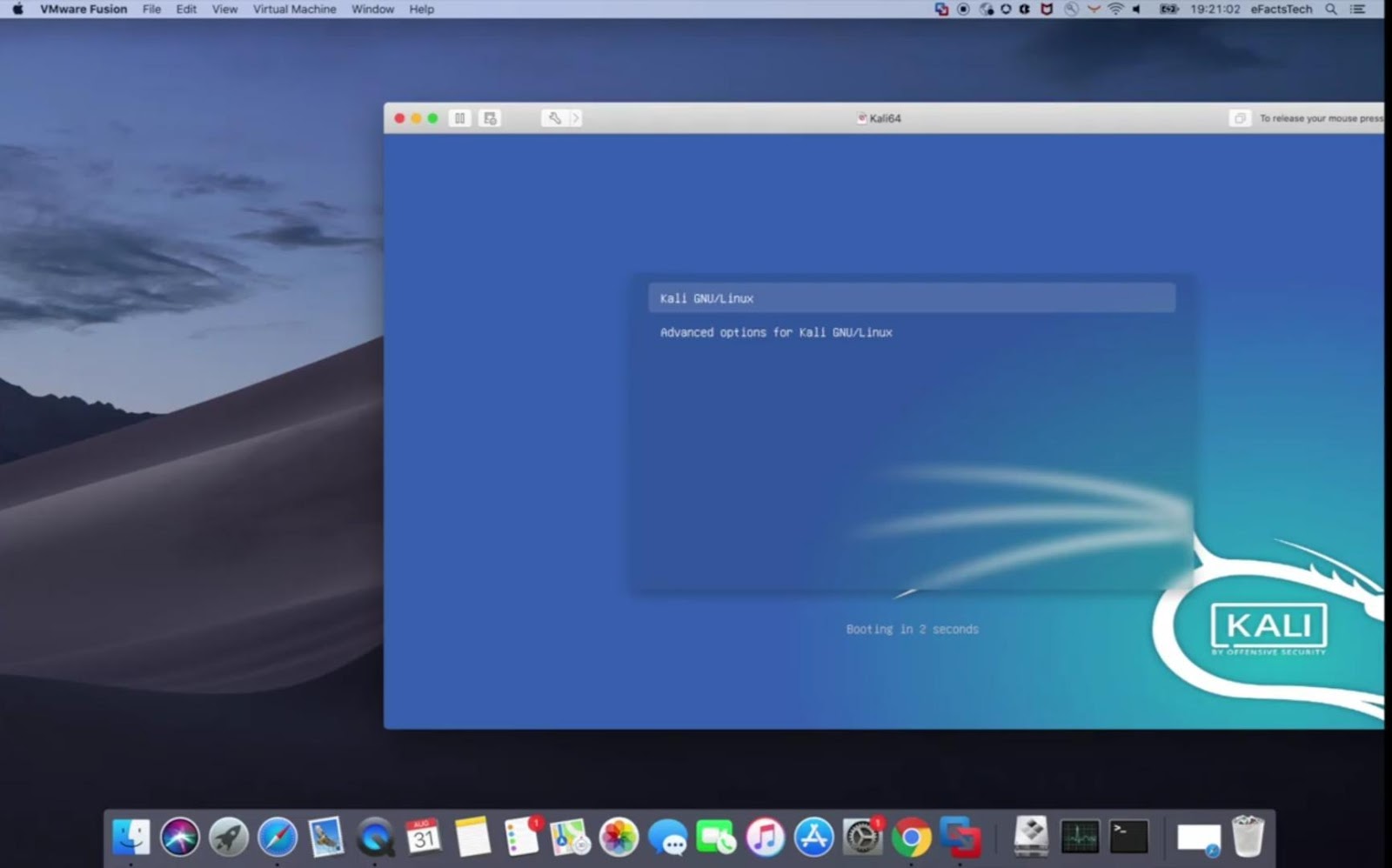Open the Apple menu
1392x868 pixels.
click(17, 9)
